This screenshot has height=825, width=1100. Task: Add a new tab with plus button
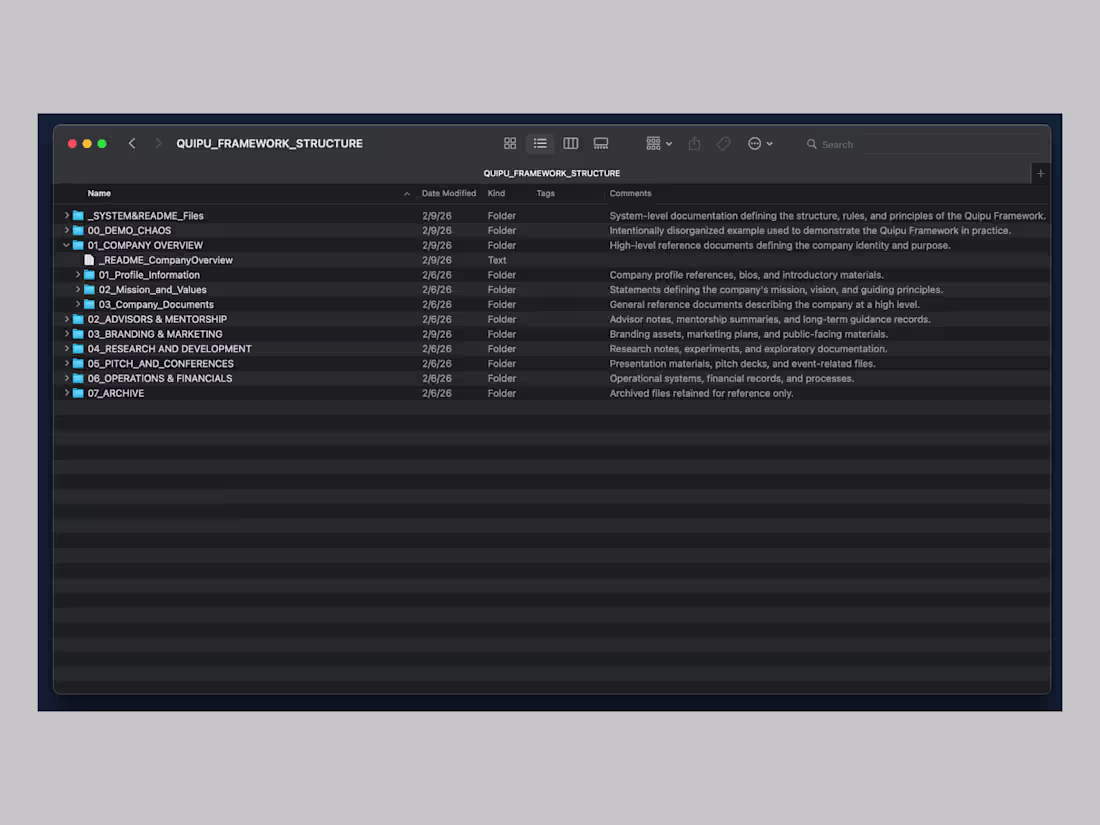[1040, 173]
